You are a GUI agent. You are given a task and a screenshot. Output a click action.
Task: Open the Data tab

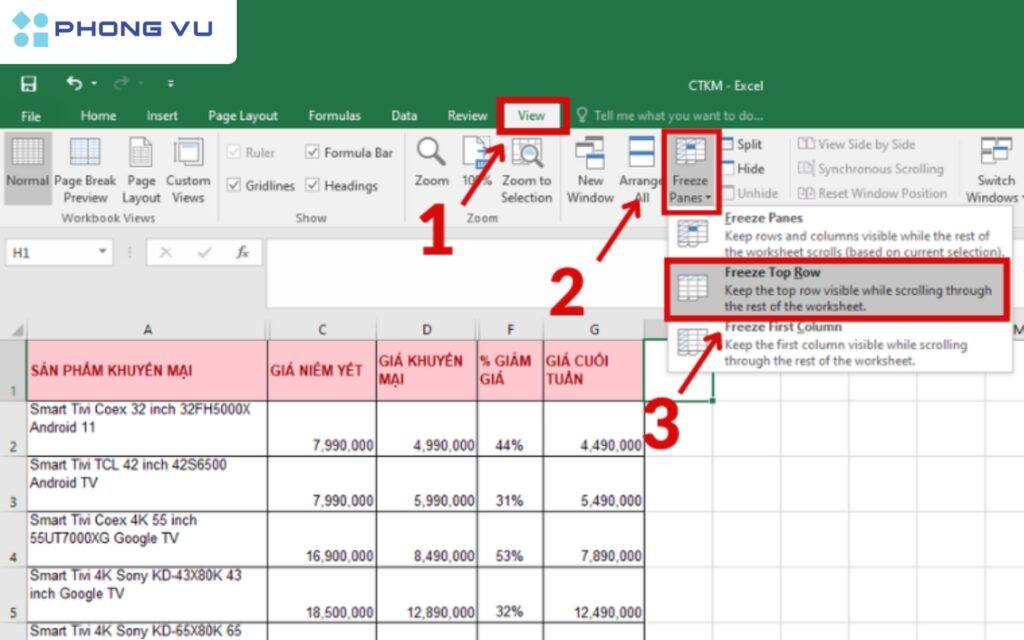[404, 116]
